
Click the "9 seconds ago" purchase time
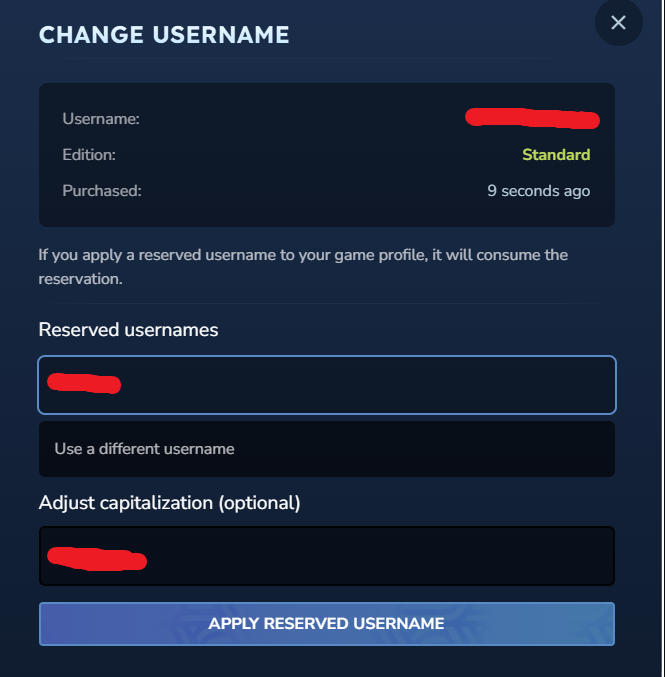[x=538, y=190]
